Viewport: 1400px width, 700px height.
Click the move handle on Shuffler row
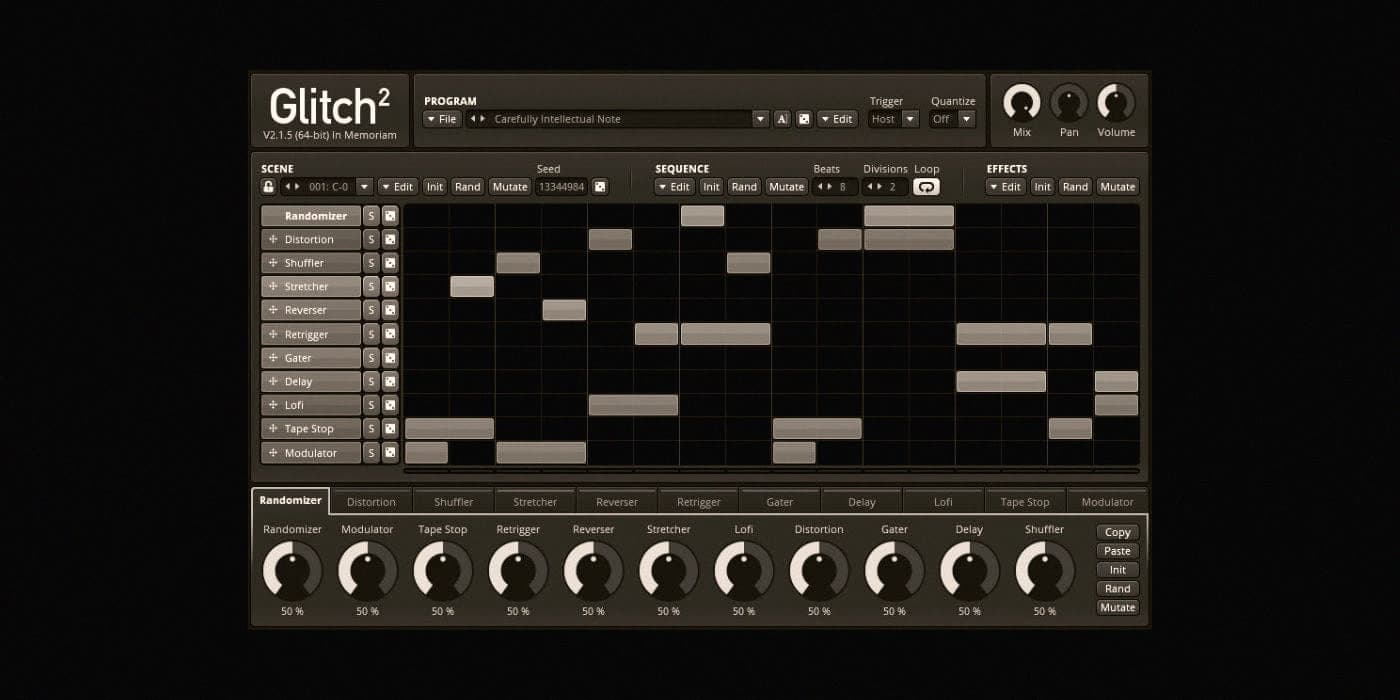[x=273, y=263]
